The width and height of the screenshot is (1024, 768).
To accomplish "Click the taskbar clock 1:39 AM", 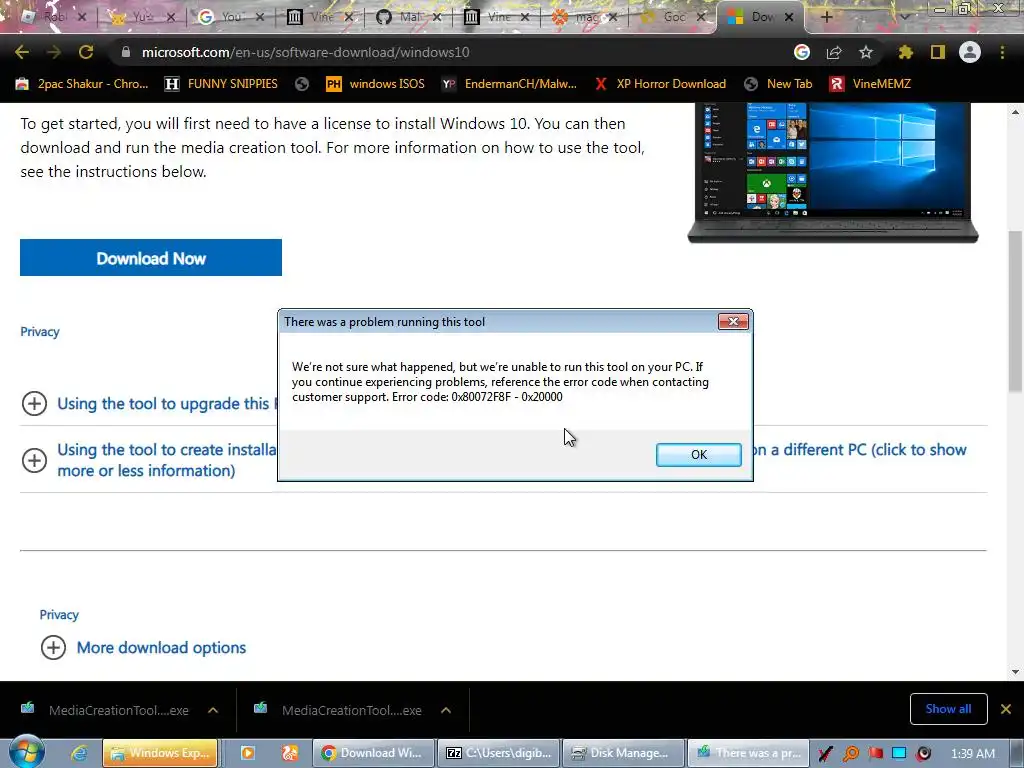I will (x=972, y=754).
